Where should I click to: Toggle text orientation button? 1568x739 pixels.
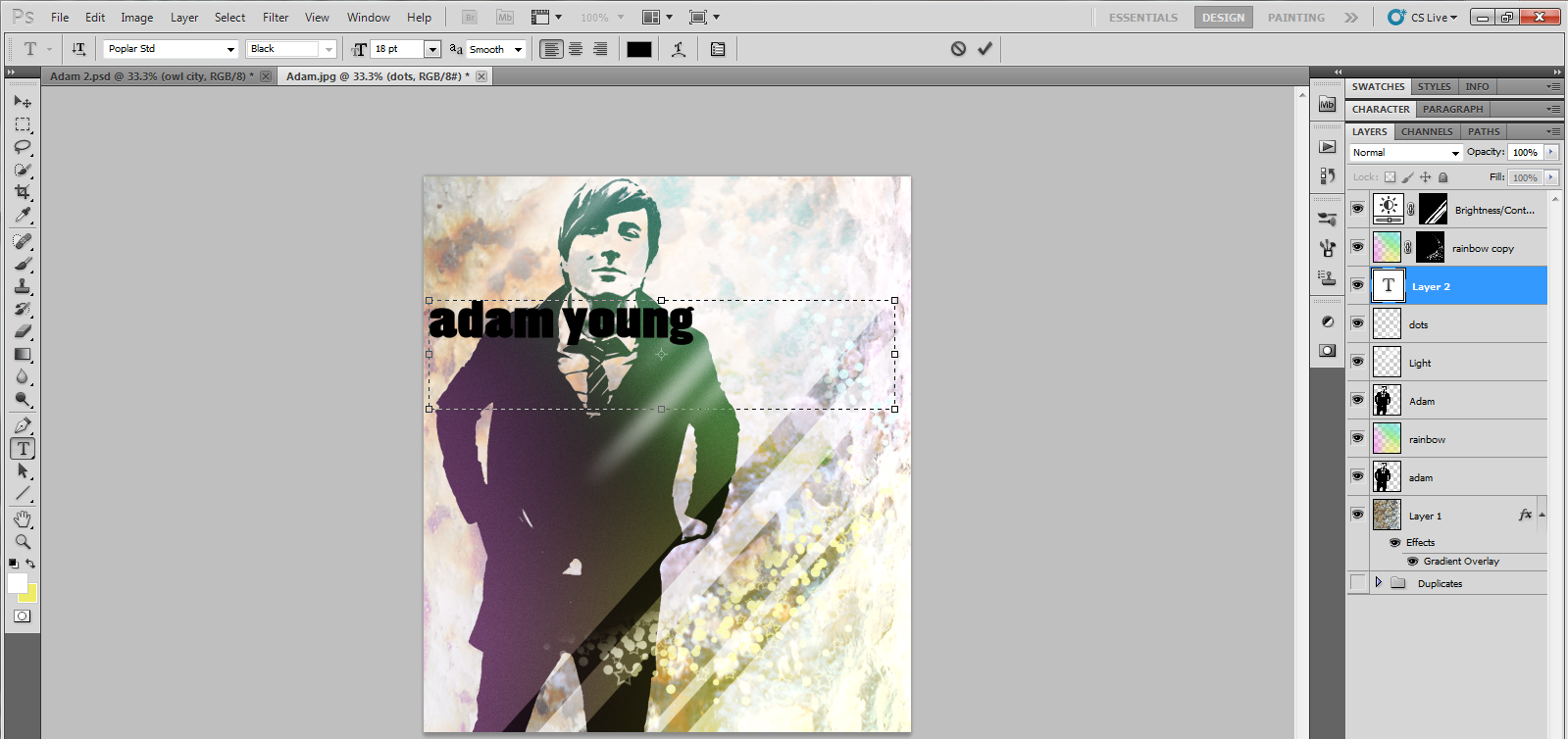coord(78,49)
